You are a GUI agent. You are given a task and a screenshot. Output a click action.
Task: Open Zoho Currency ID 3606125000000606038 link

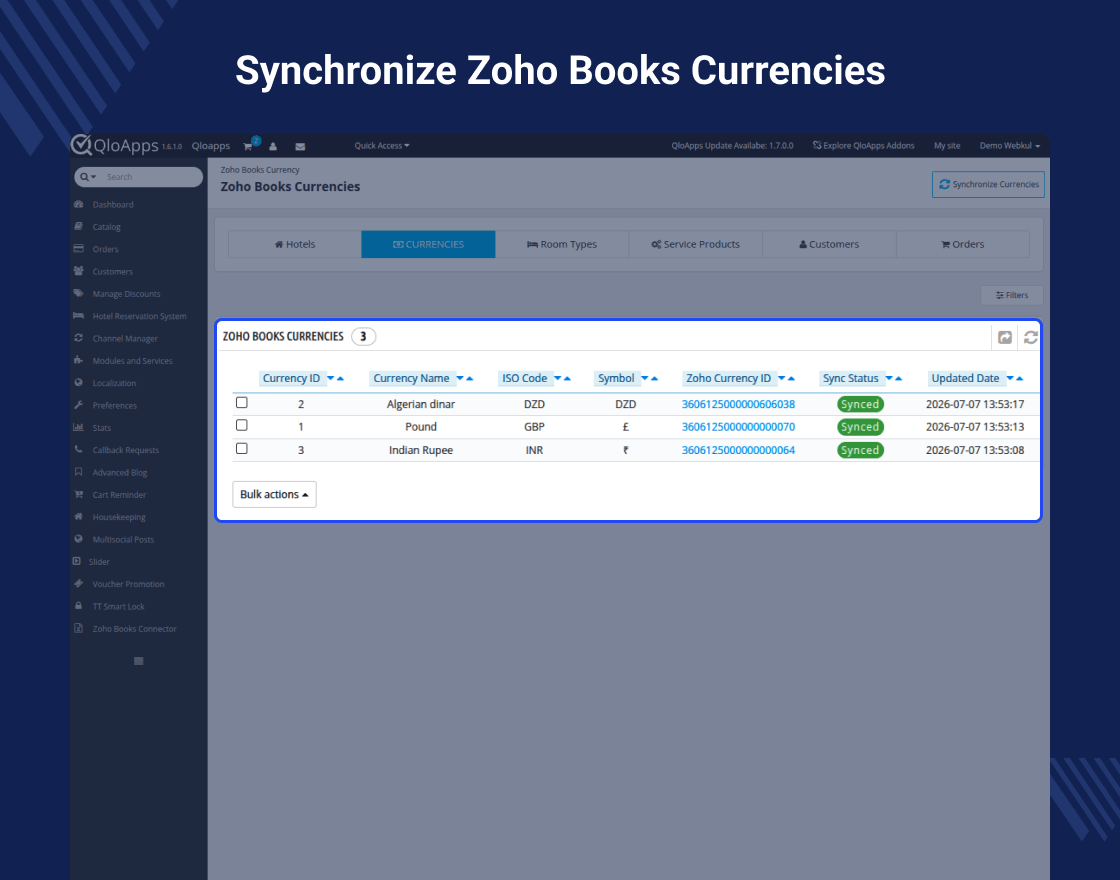click(738, 404)
